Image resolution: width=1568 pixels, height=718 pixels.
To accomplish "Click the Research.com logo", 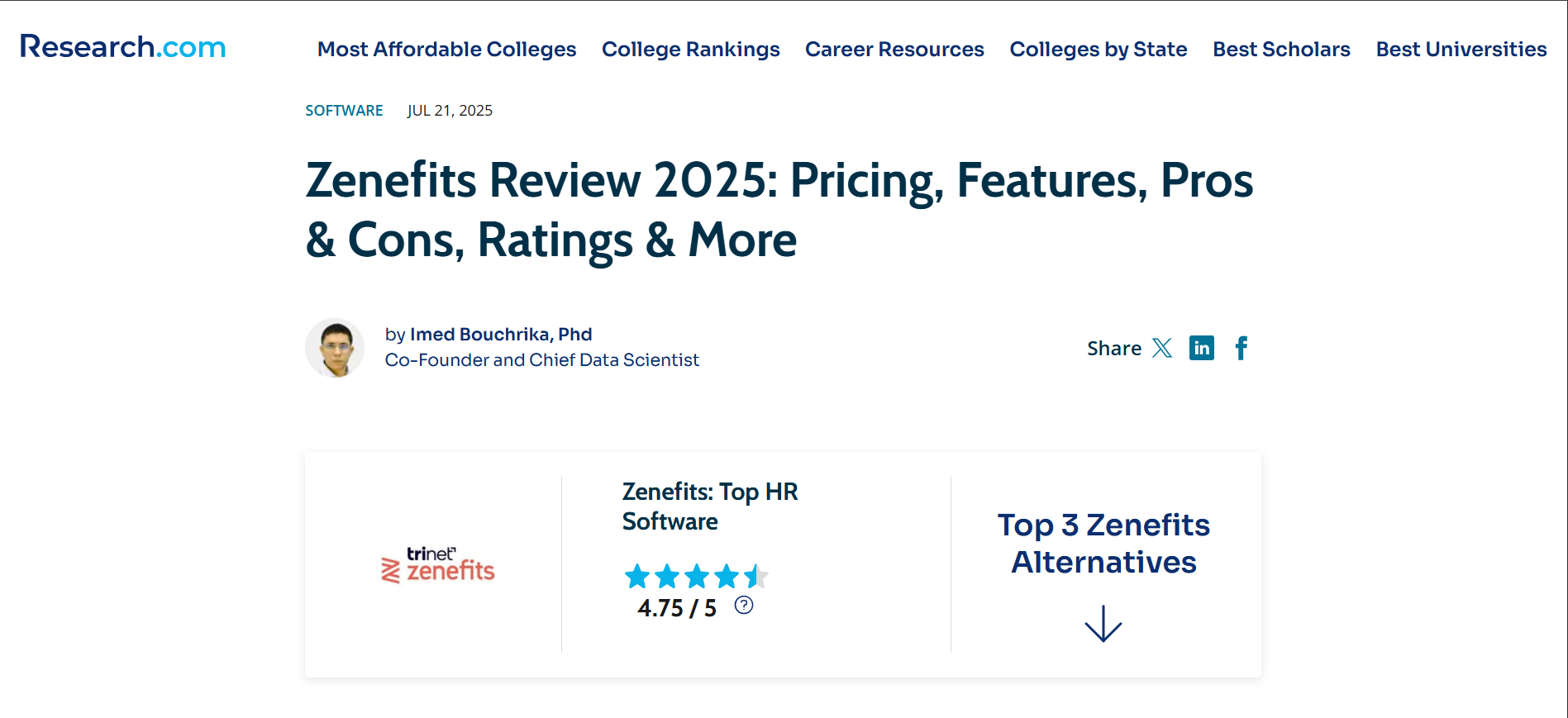I will pos(121,47).
